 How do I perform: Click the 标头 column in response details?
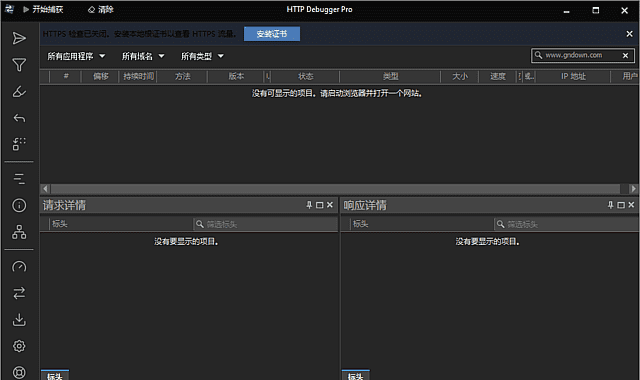click(x=422, y=224)
